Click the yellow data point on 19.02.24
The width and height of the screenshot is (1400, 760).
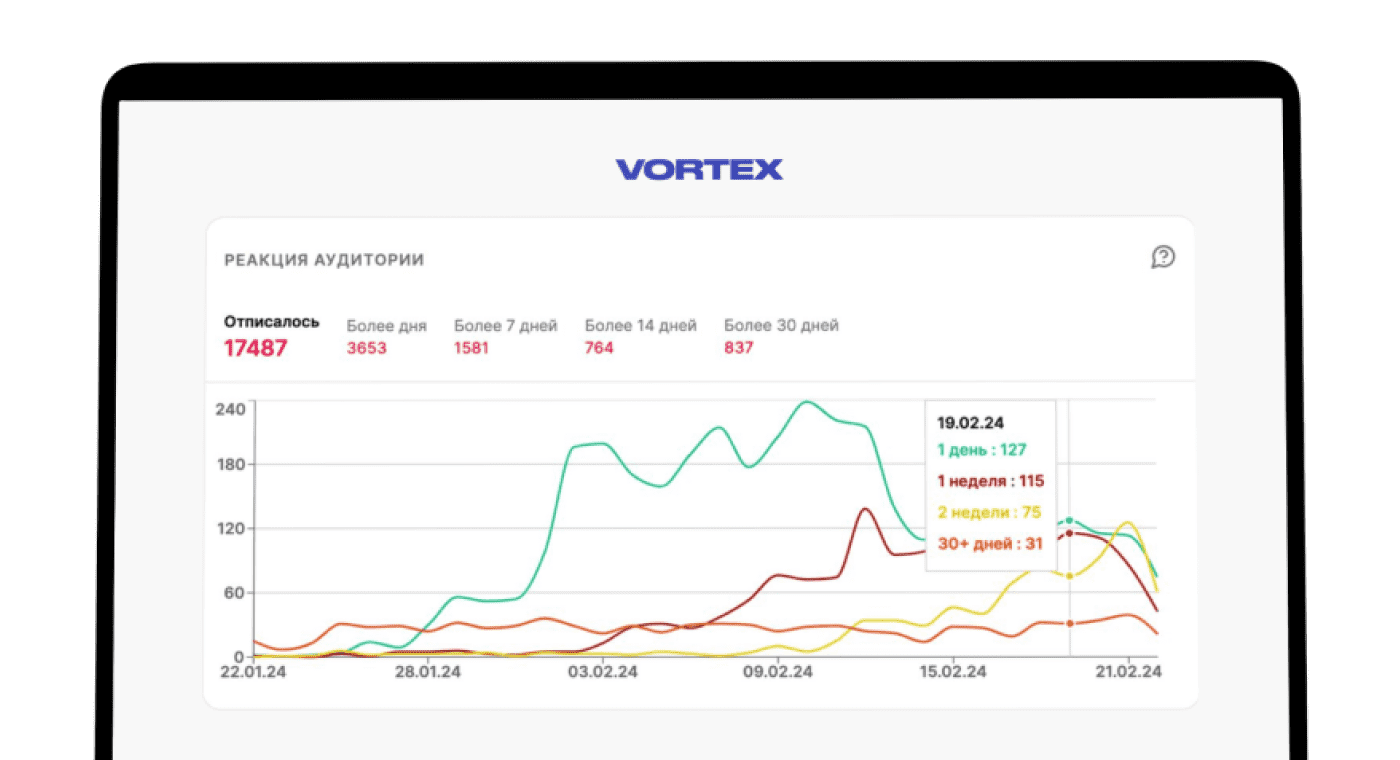[x=1069, y=576]
